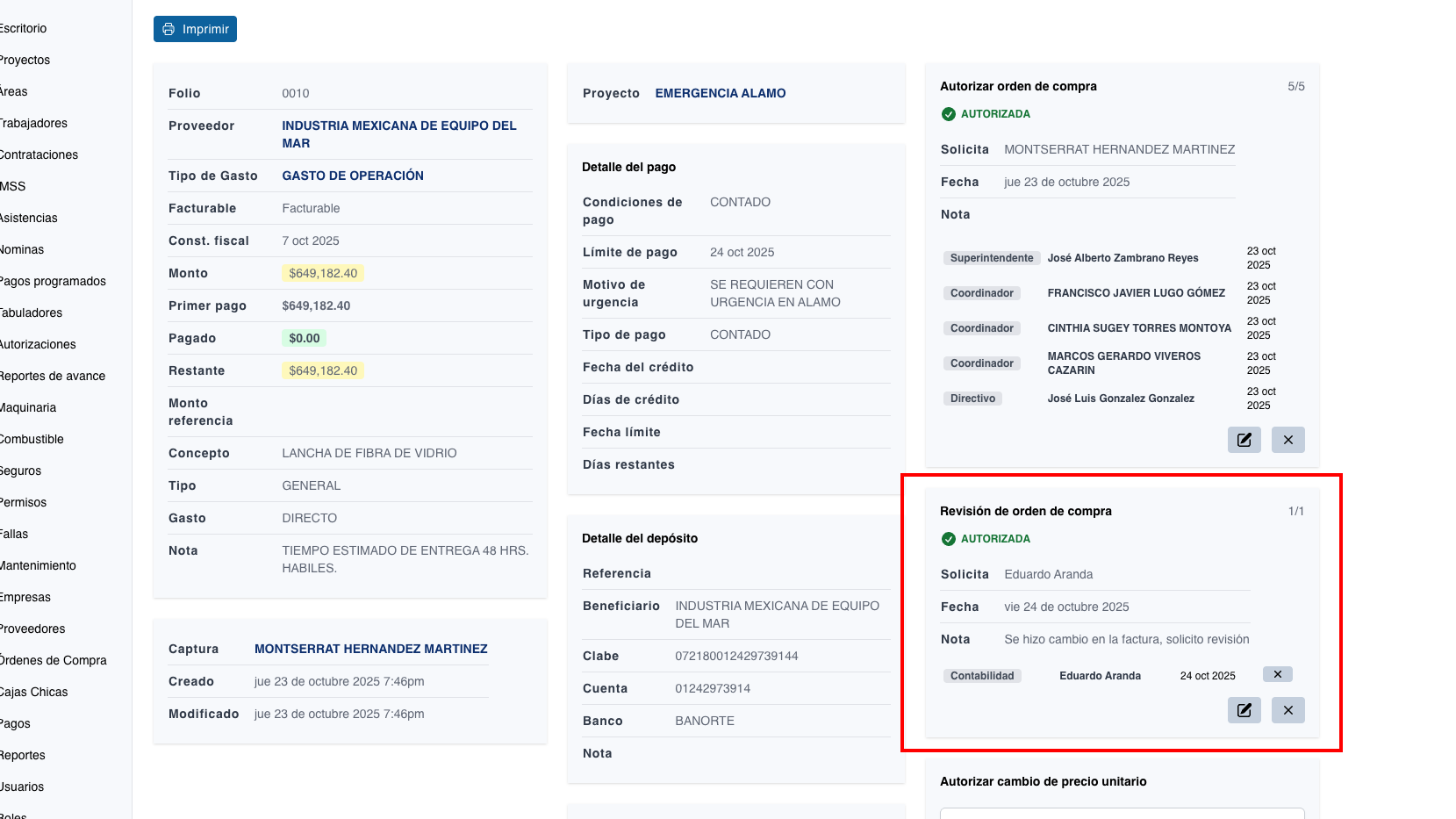
Task: Click X icon in Autorizar orden de compra panel
Action: point(1287,440)
